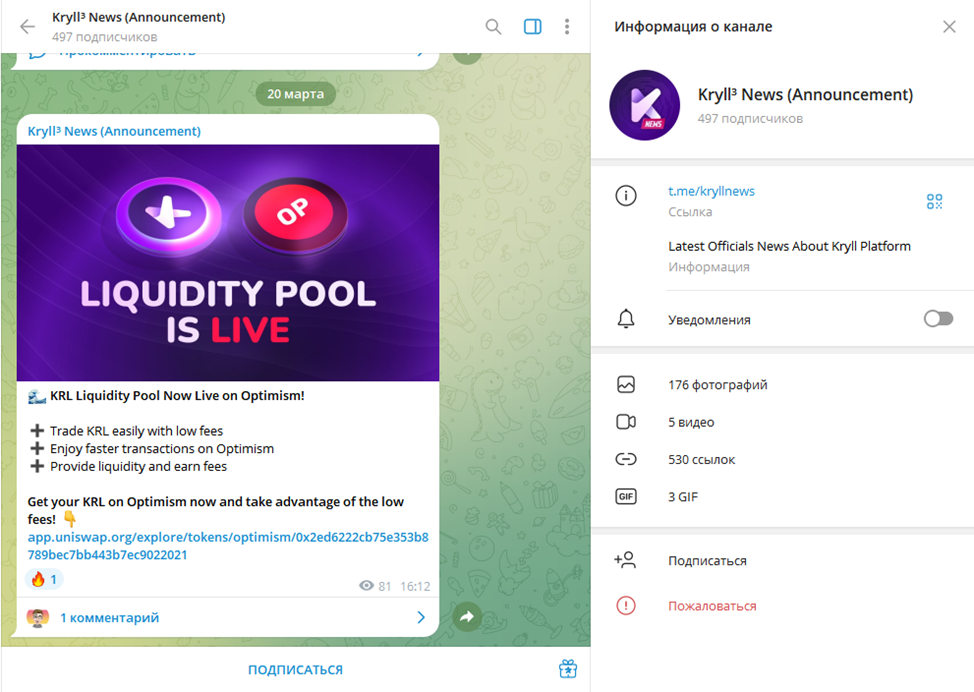Image resolution: width=974 pixels, height=692 pixels.
Task: Click 497 подписчиков in the chat header
Action: pos(104,37)
